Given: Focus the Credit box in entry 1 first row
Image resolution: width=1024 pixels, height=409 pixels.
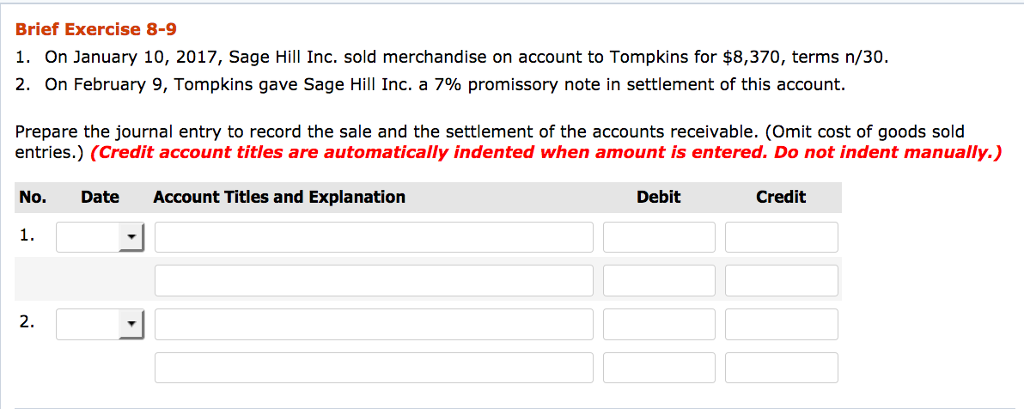Looking at the screenshot, I should [781, 237].
